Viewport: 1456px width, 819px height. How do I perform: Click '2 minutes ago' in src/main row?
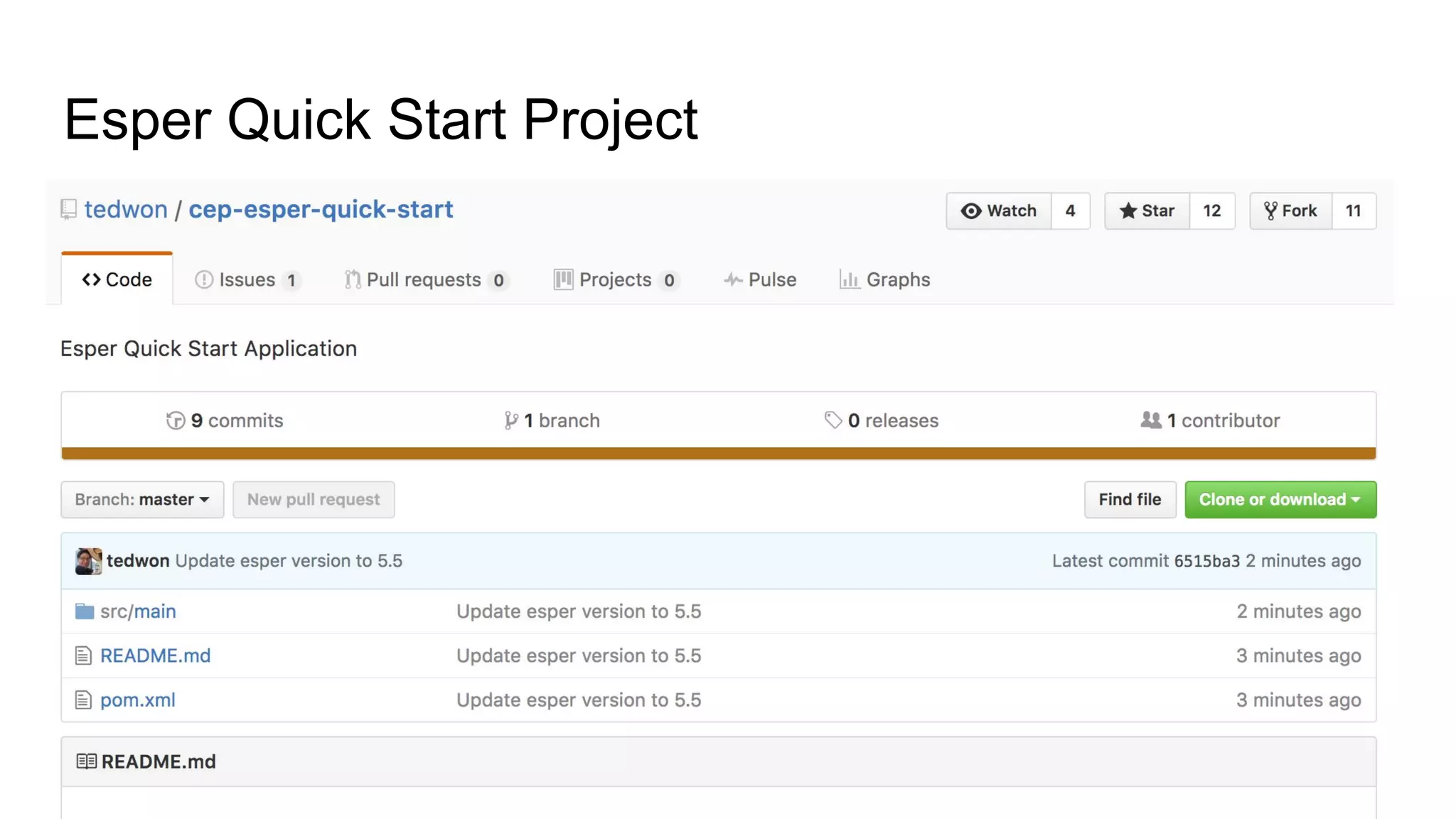(x=1299, y=611)
